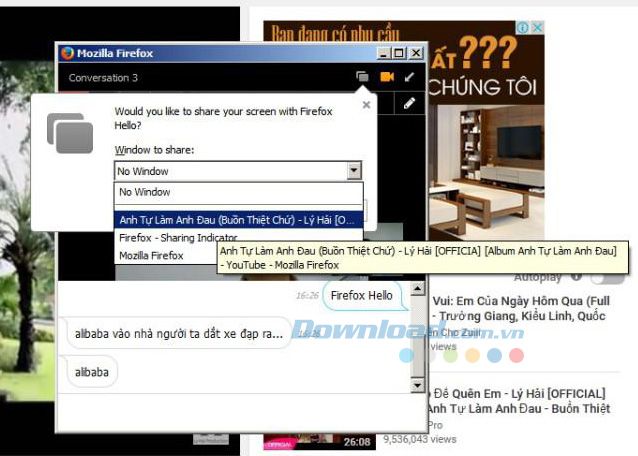Click the scroll down arrow in chat
This screenshot has height=456, width=638.
418,385
